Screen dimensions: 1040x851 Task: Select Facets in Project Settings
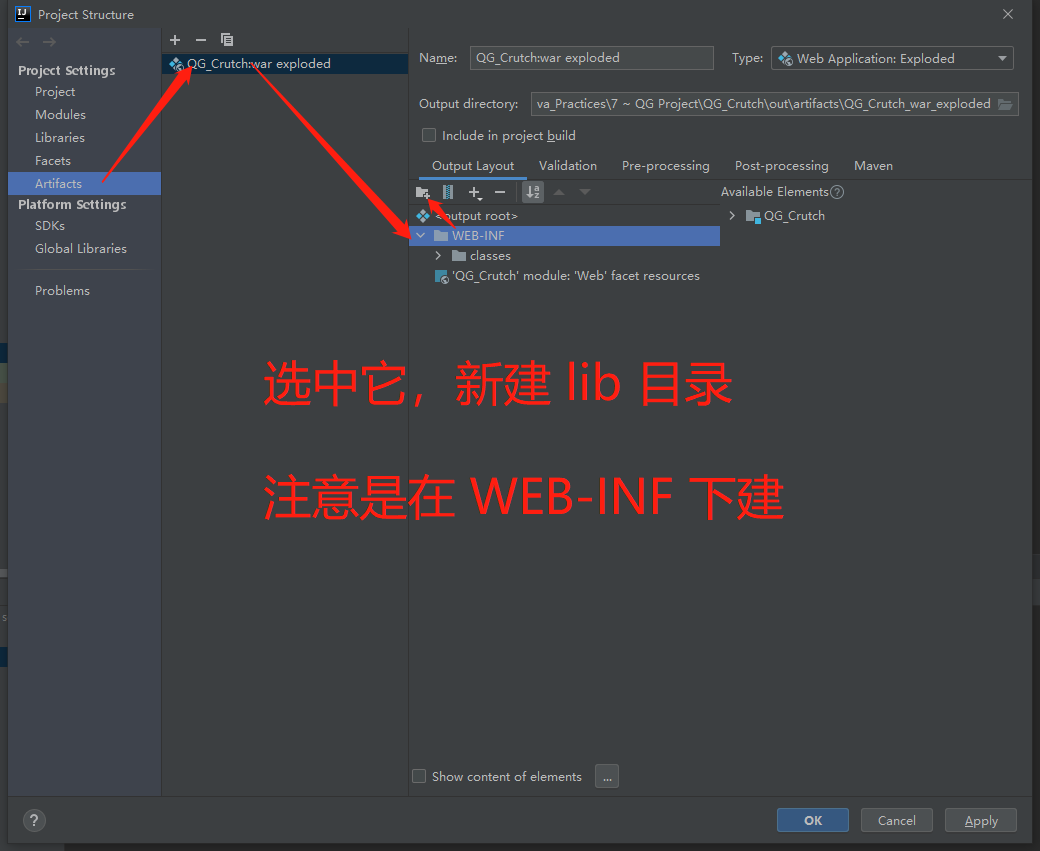click(x=53, y=161)
